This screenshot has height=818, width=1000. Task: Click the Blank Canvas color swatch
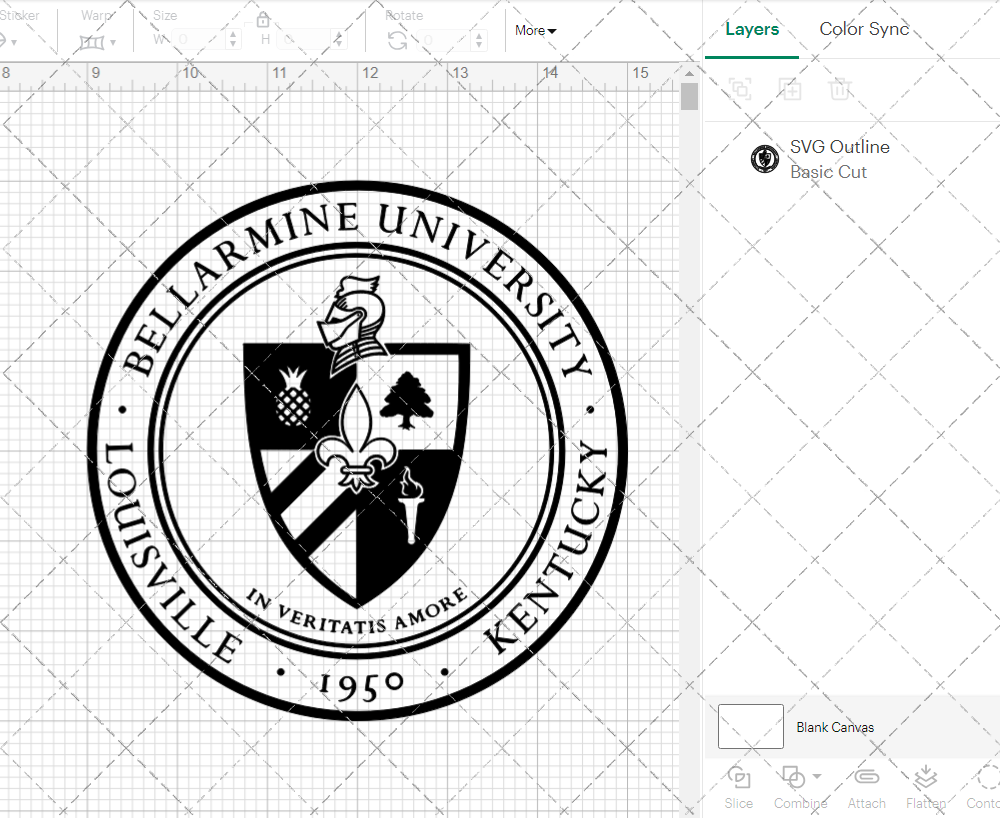coord(750,727)
